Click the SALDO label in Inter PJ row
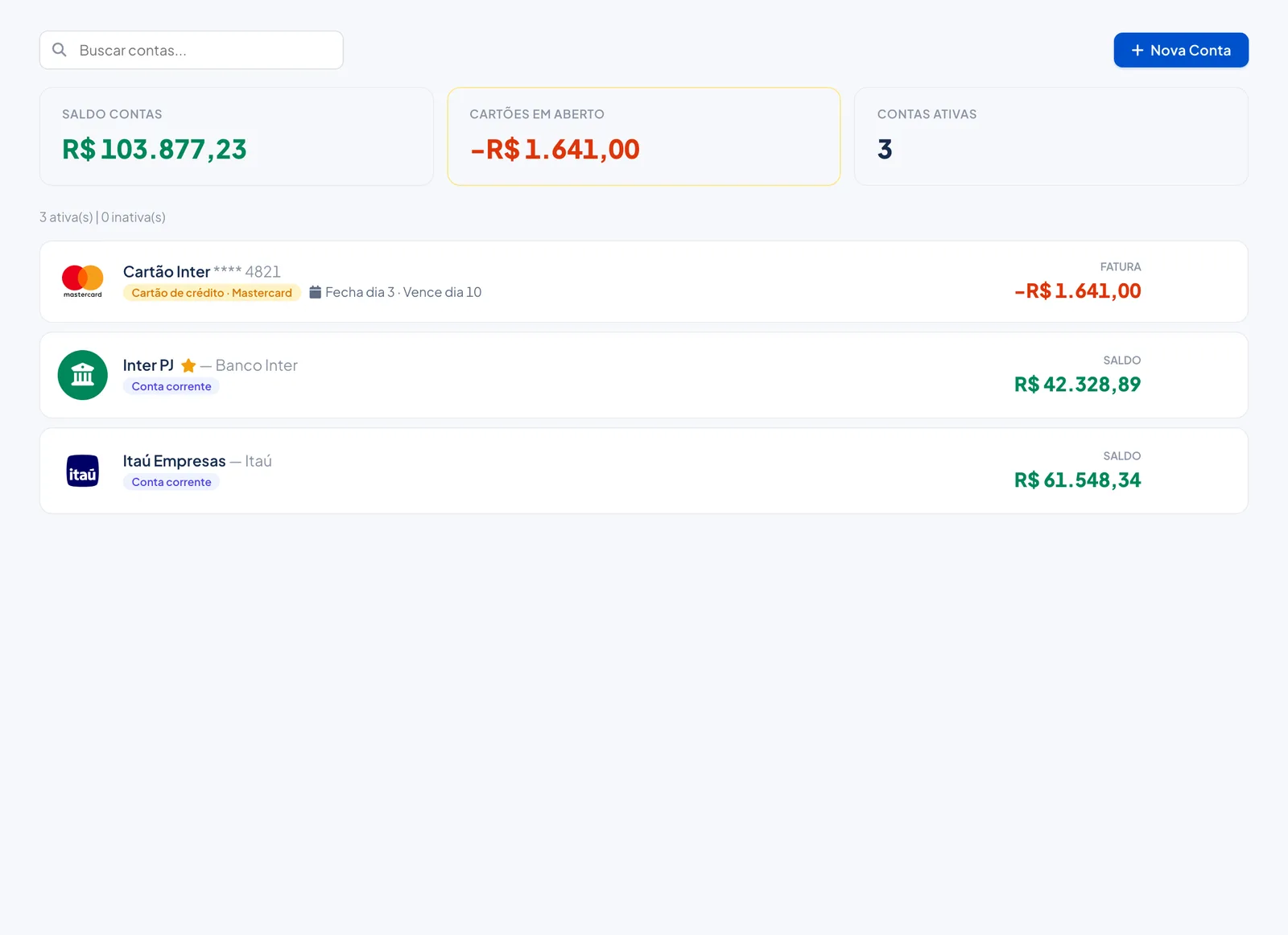The image size is (1288, 935). point(1122,360)
